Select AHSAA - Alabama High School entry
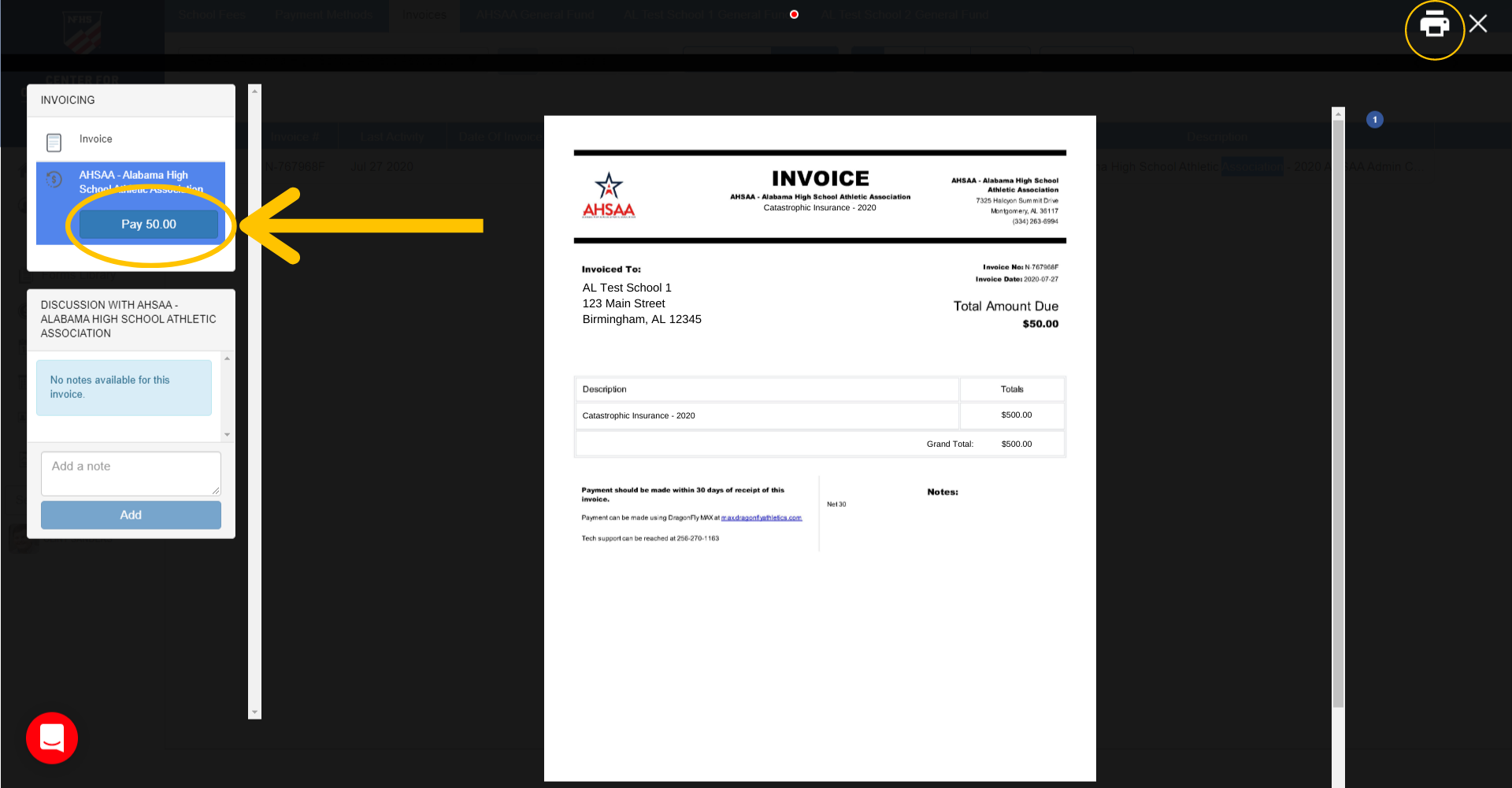The width and height of the screenshot is (1512, 788). click(134, 176)
